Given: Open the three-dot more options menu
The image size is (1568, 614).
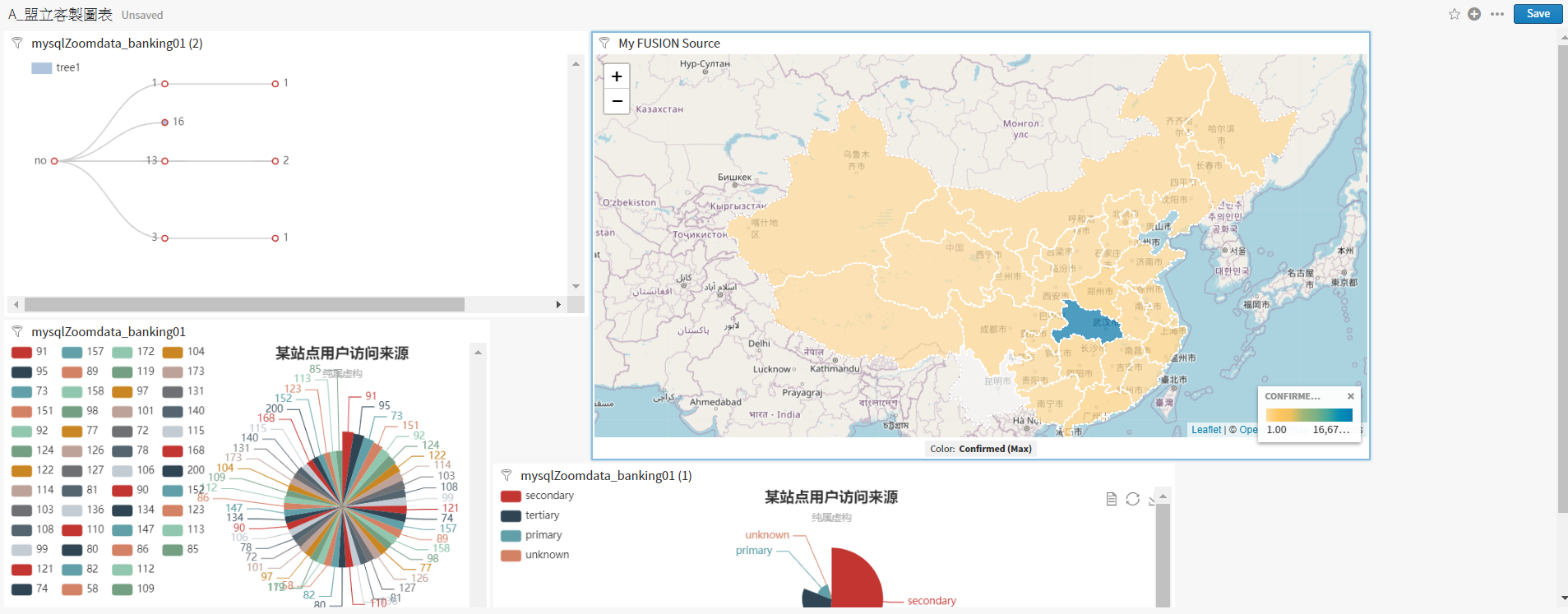Looking at the screenshot, I should 1497,14.
